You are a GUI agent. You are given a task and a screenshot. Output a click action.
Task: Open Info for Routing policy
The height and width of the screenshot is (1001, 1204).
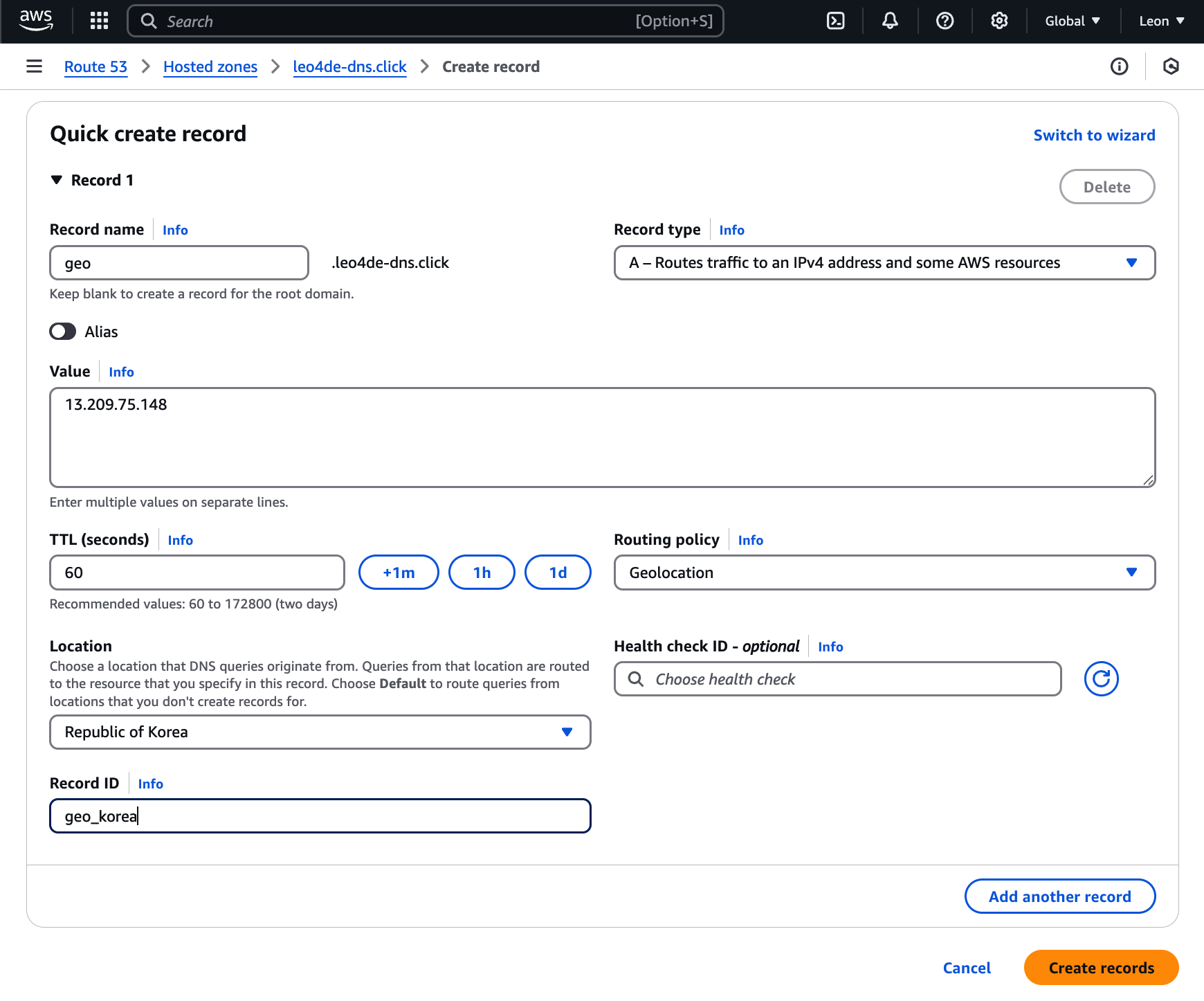coord(750,540)
